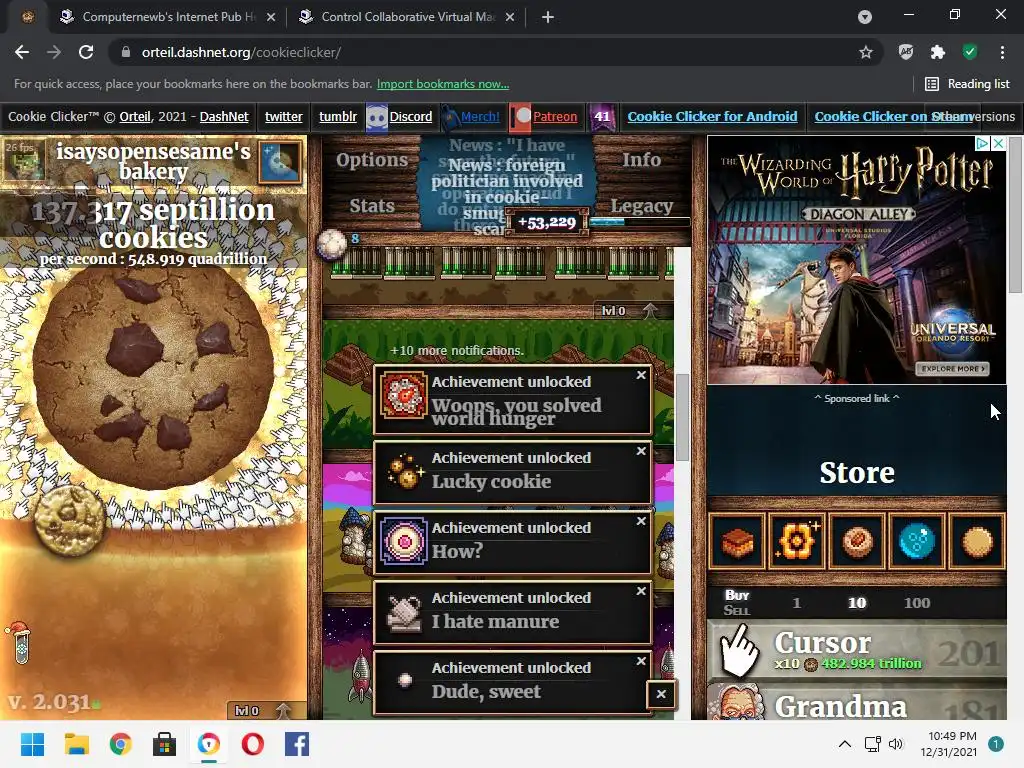Viewport: 1024px width, 768px height.
Task: Switch store to Buy mode
Action: [x=737, y=596]
